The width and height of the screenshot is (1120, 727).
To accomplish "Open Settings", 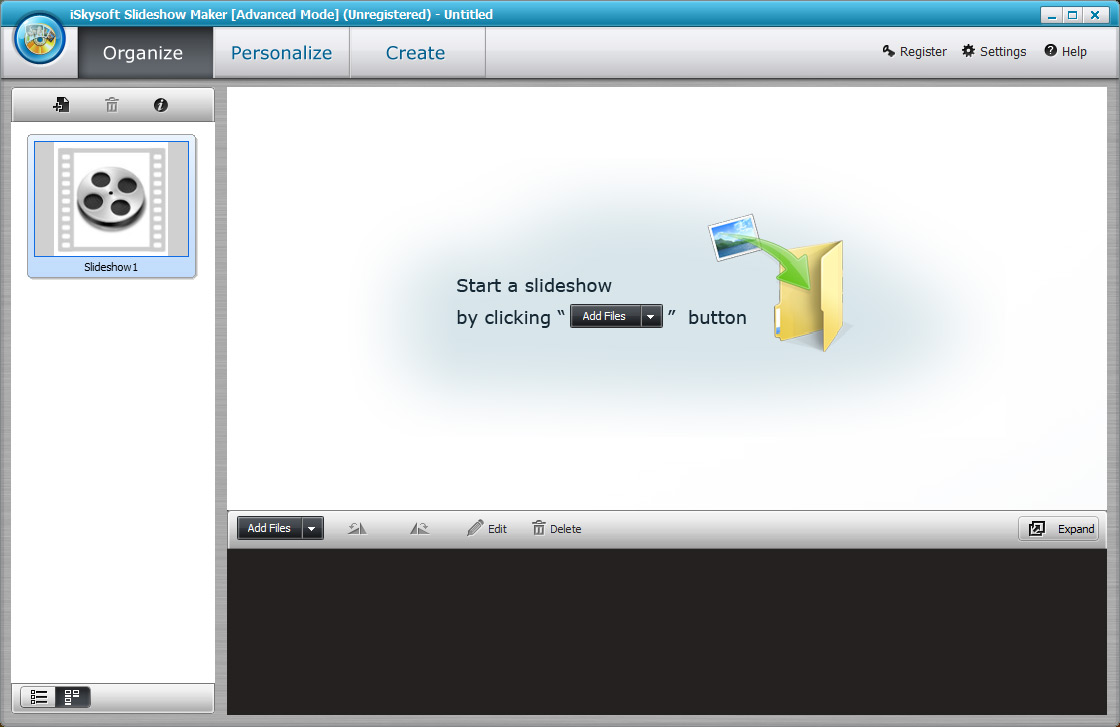I will pyautogui.click(x=994, y=51).
